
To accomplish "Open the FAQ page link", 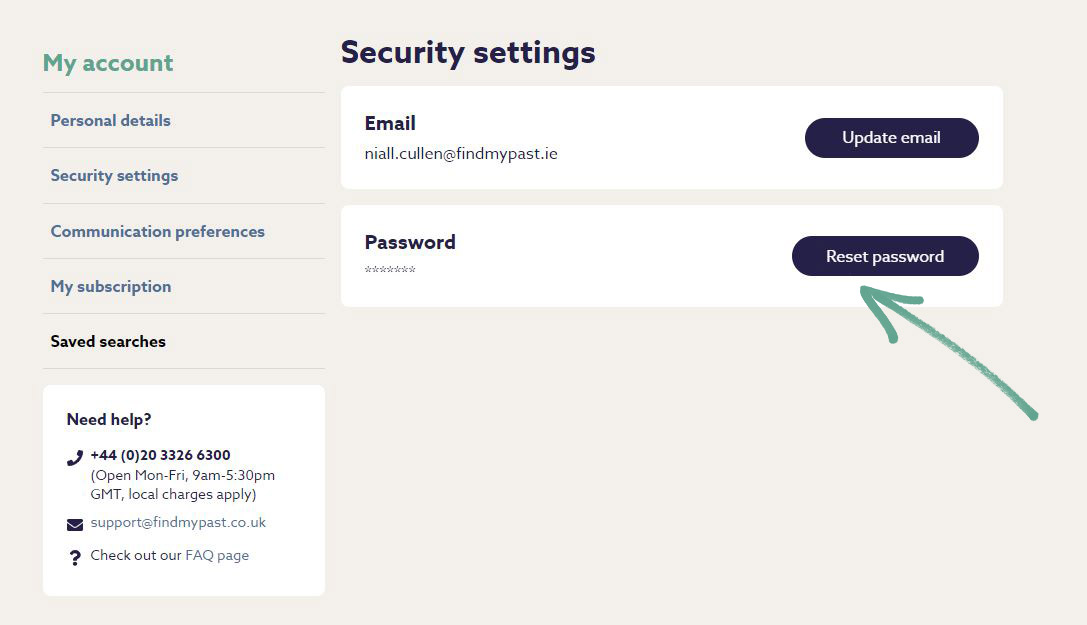I will click(217, 555).
